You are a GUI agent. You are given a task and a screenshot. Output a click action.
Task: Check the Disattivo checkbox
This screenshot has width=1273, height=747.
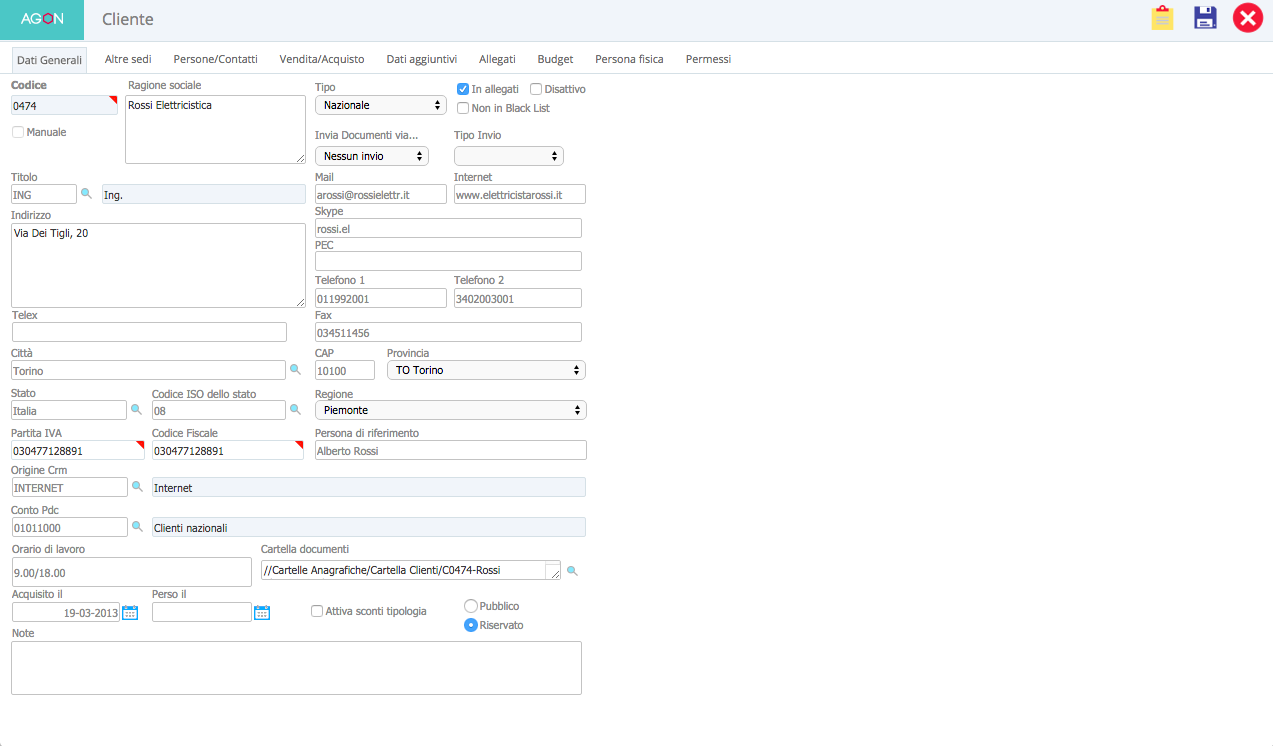536,89
